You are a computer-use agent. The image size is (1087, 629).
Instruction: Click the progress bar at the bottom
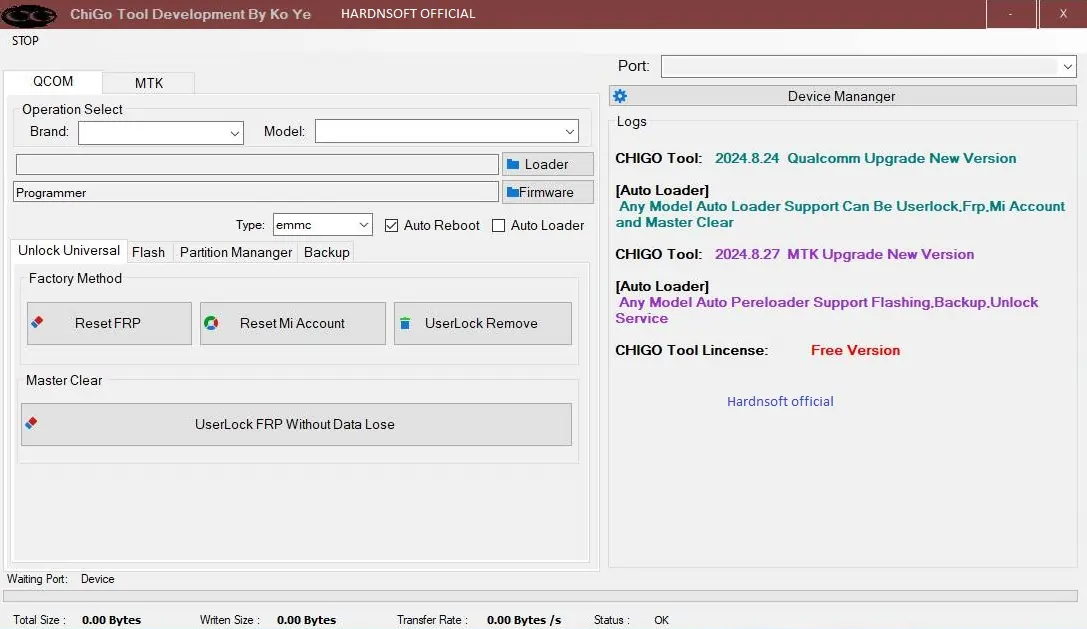(x=541, y=596)
